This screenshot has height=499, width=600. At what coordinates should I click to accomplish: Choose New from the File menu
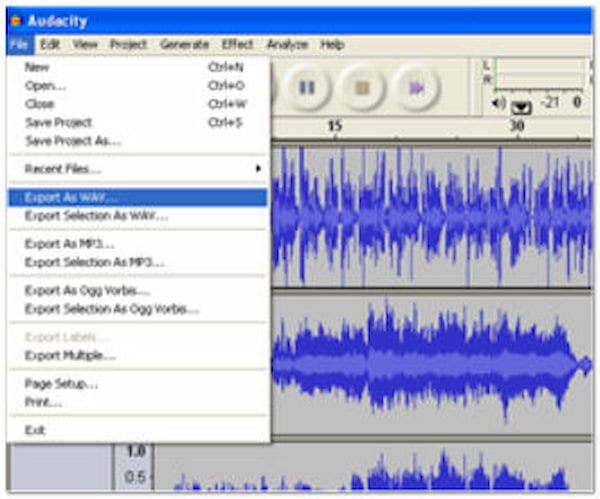pos(138,67)
